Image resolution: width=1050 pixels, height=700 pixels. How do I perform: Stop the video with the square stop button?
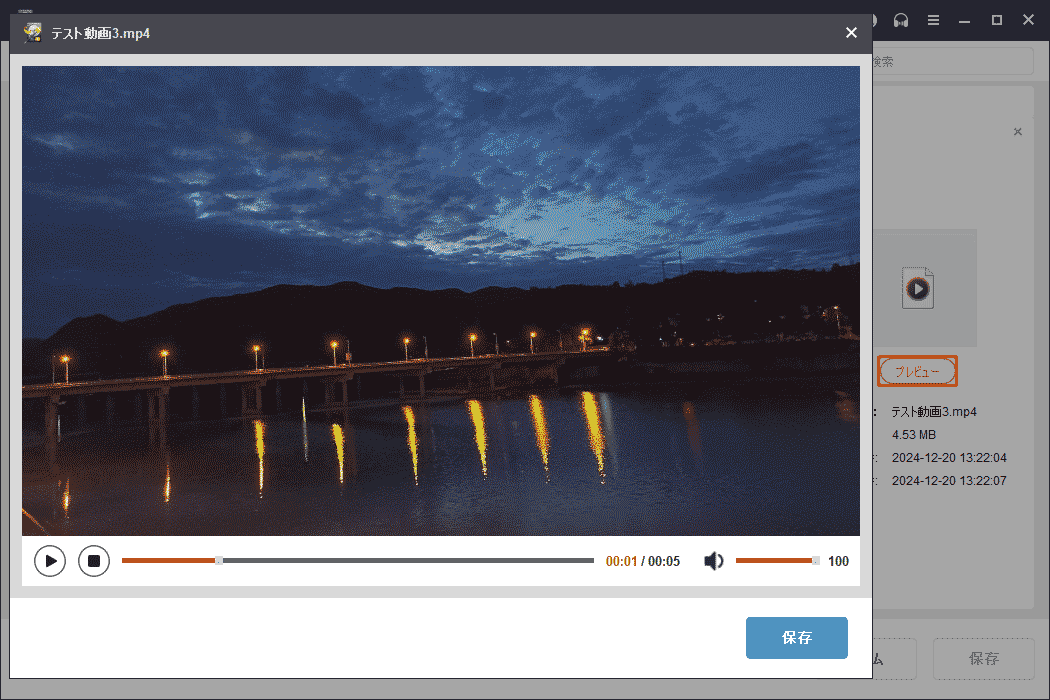94,561
